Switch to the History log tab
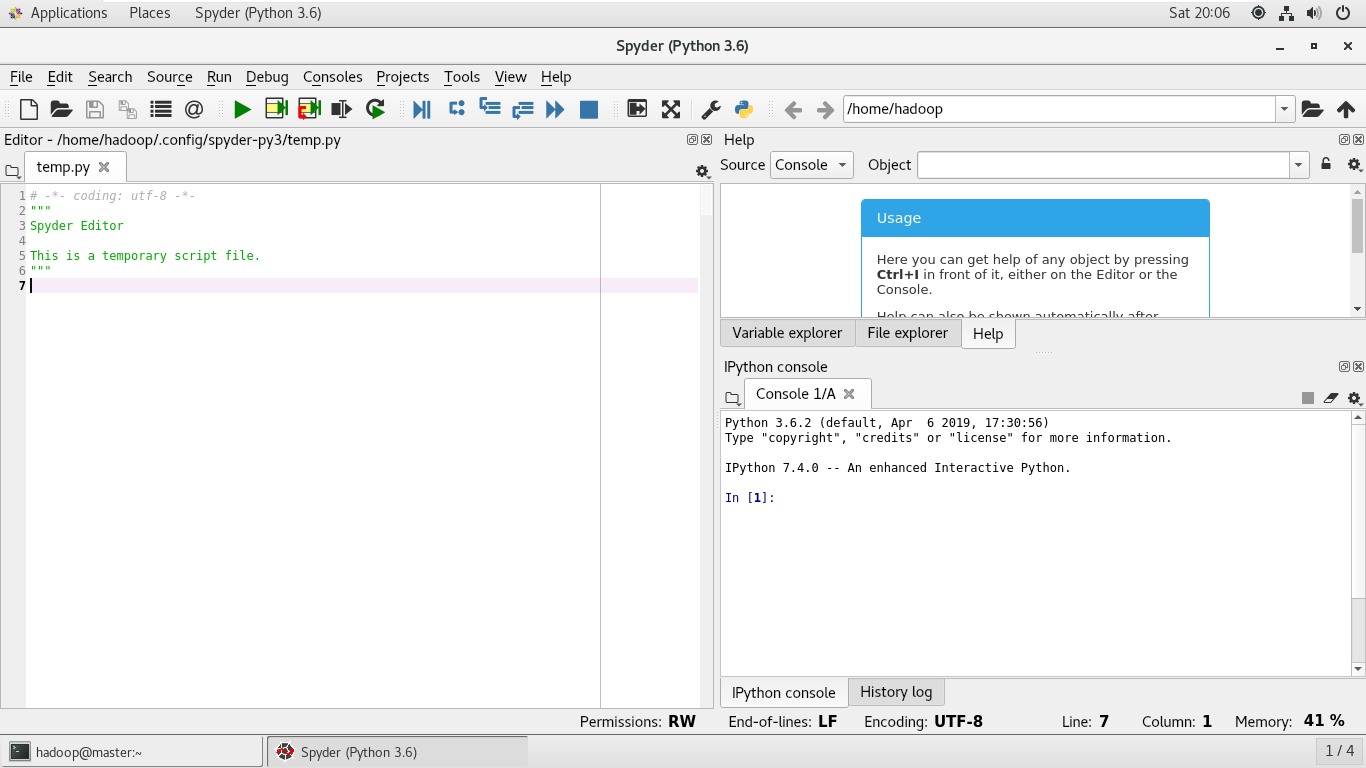Image resolution: width=1366 pixels, height=768 pixels. coord(896,692)
